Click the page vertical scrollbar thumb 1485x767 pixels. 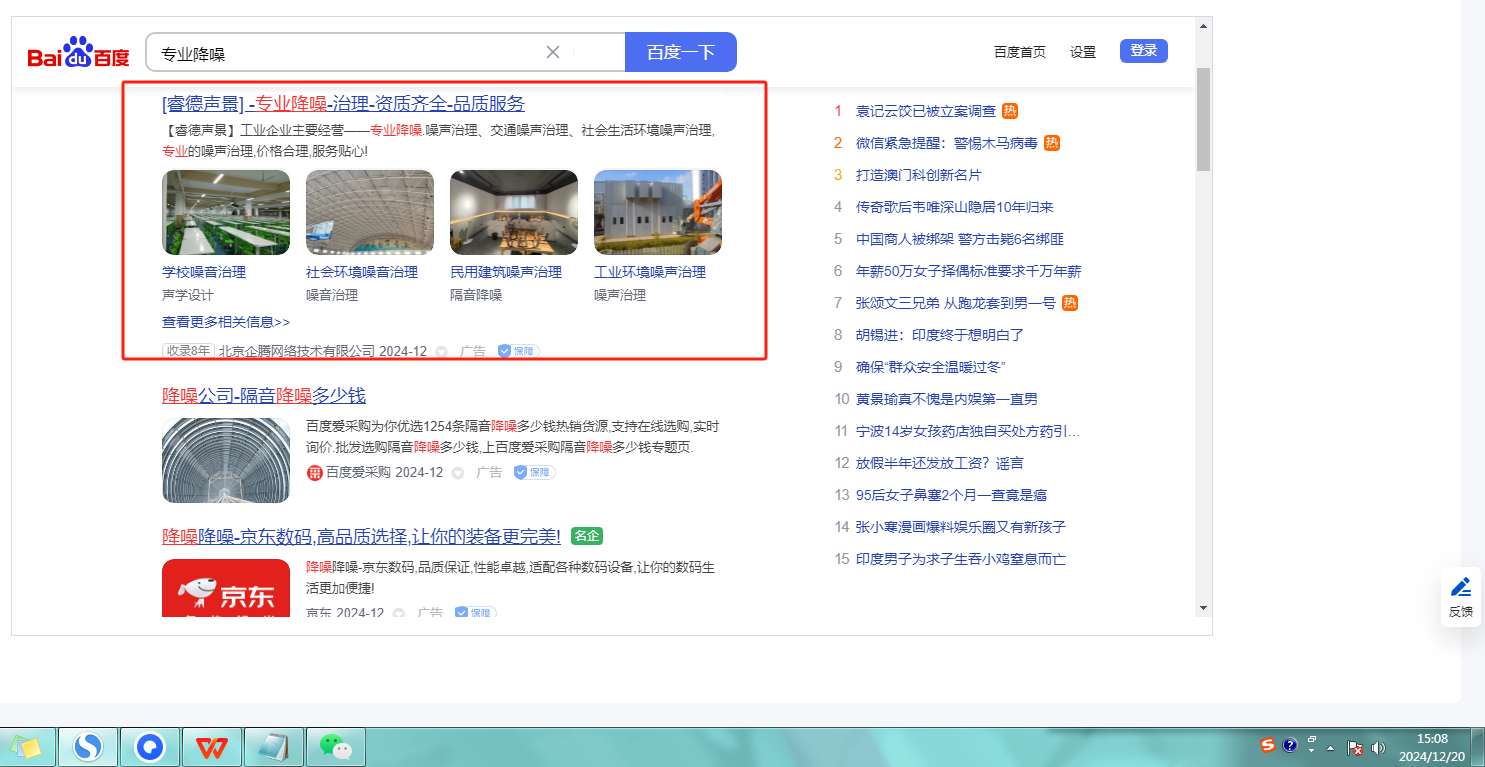[1203, 120]
